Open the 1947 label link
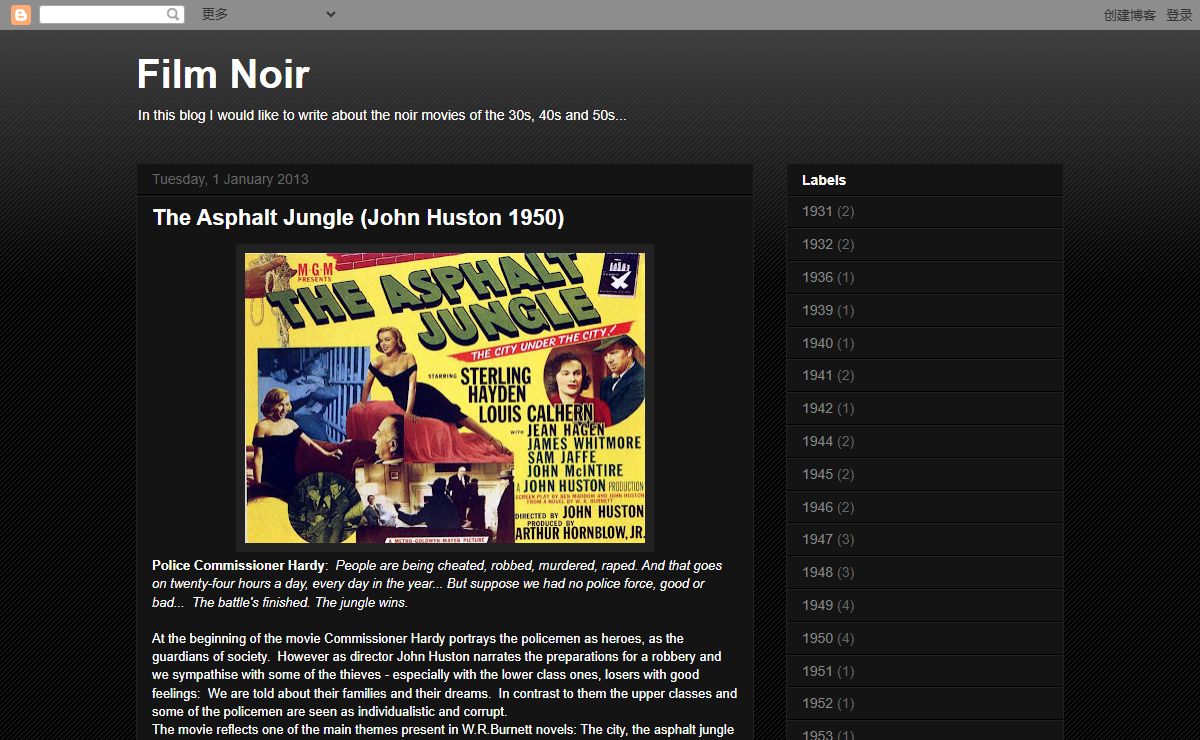Screen dimensions: 1200x740 click(817, 539)
